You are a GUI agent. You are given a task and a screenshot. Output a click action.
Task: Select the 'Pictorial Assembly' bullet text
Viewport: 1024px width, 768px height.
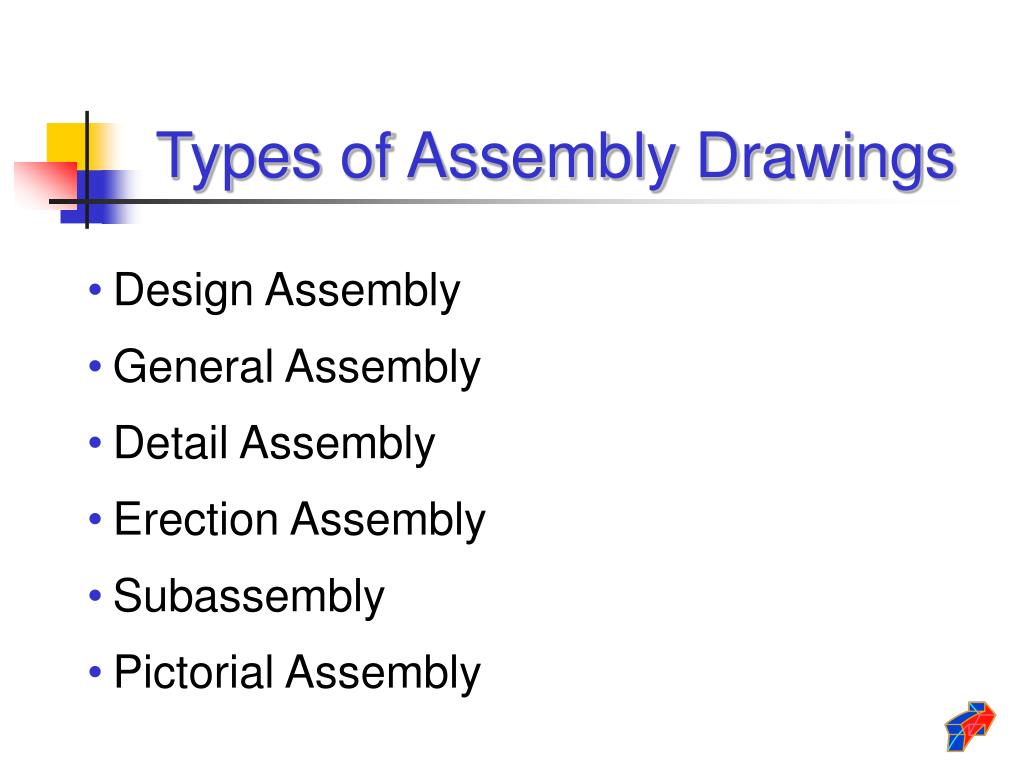pos(297,673)
